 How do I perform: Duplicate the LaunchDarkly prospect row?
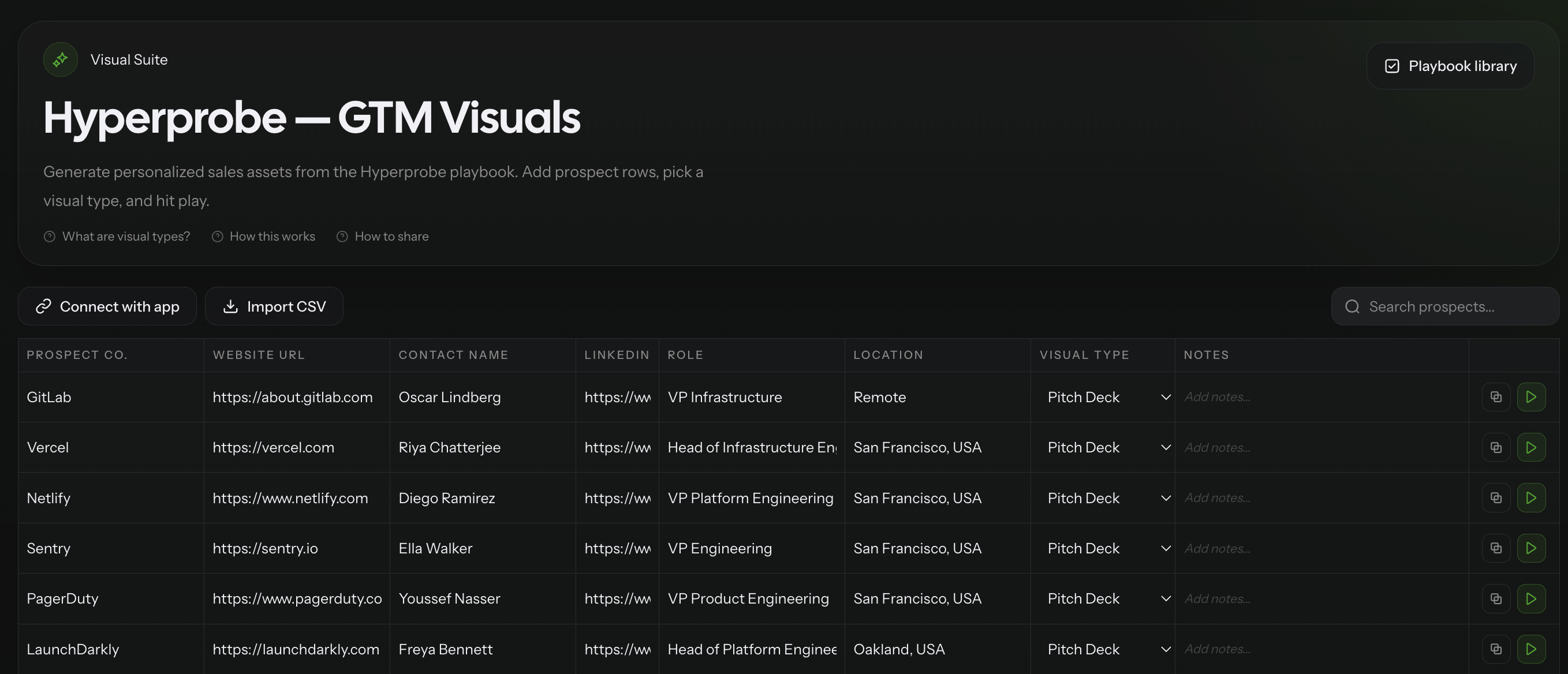(1496, 650)
